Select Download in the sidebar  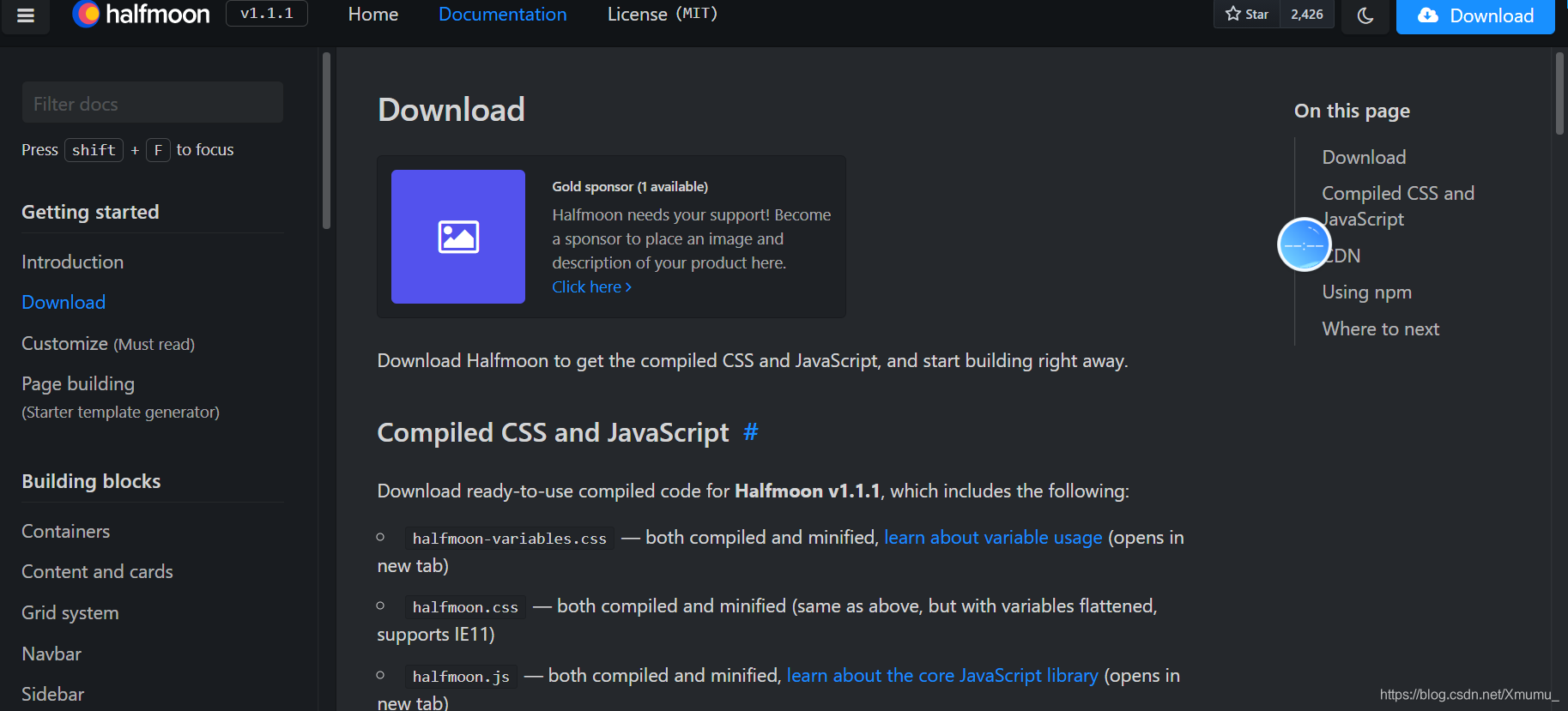point(64,302)
